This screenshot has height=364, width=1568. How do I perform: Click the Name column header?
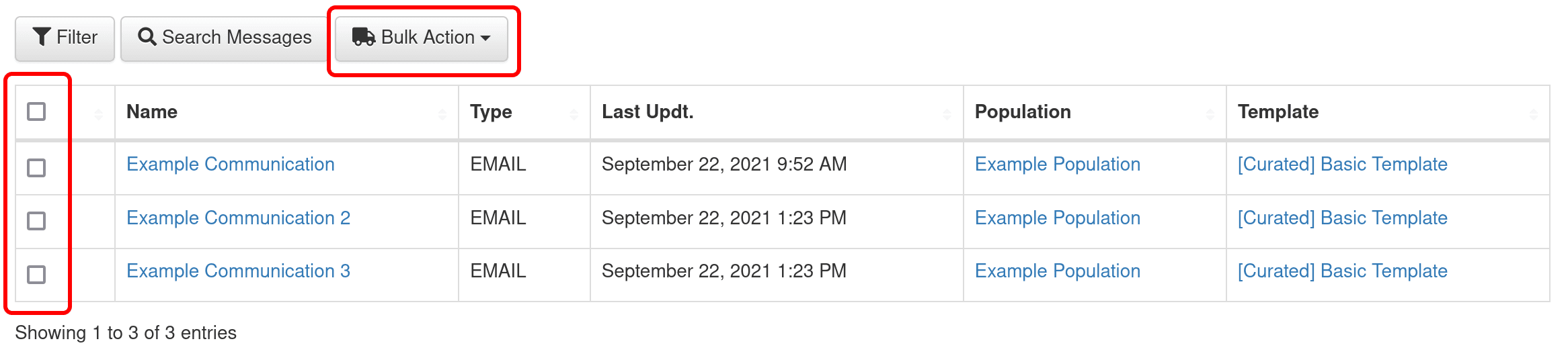click(152, 112)
